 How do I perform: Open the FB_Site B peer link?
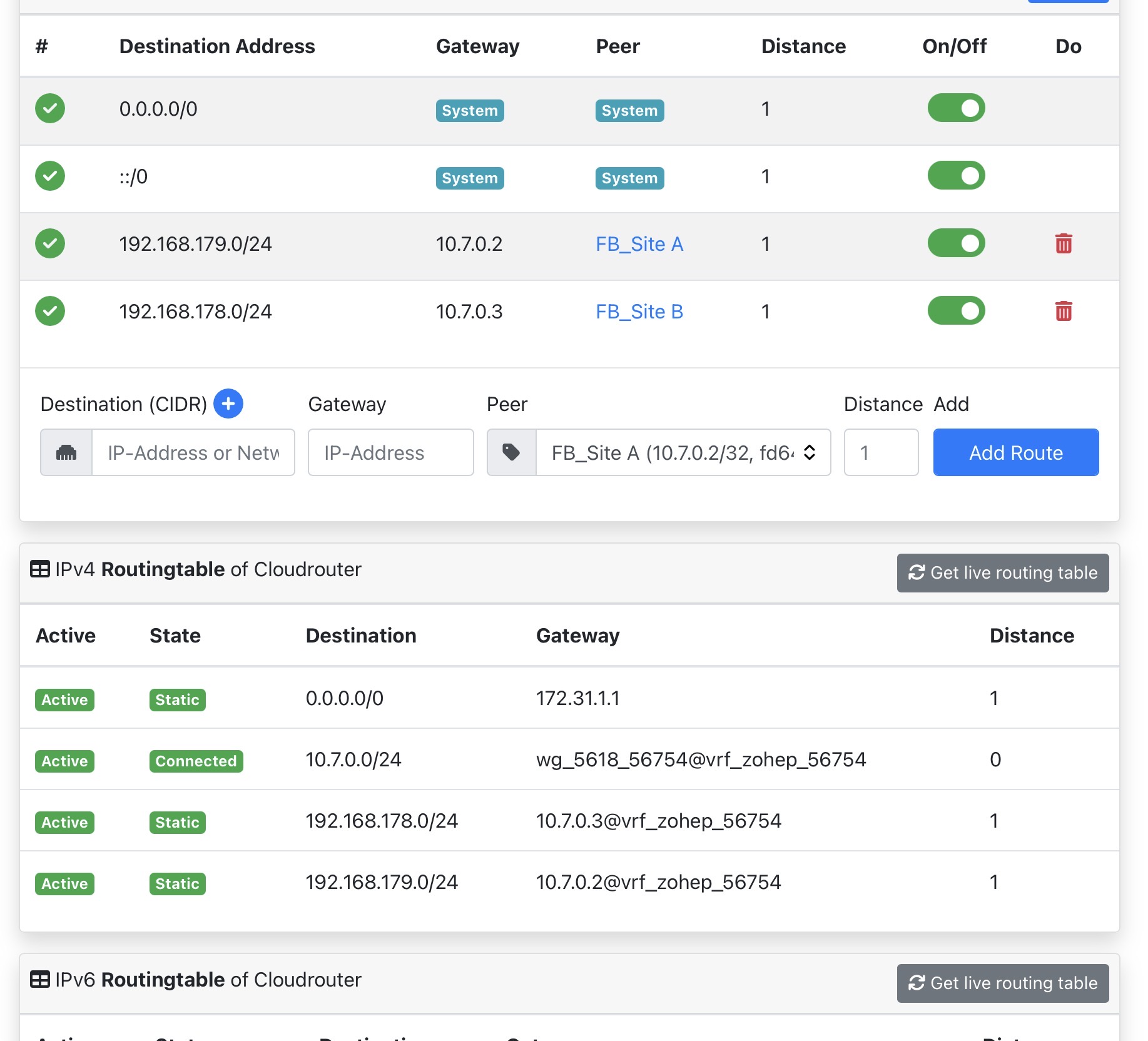(x=639, y=312)
